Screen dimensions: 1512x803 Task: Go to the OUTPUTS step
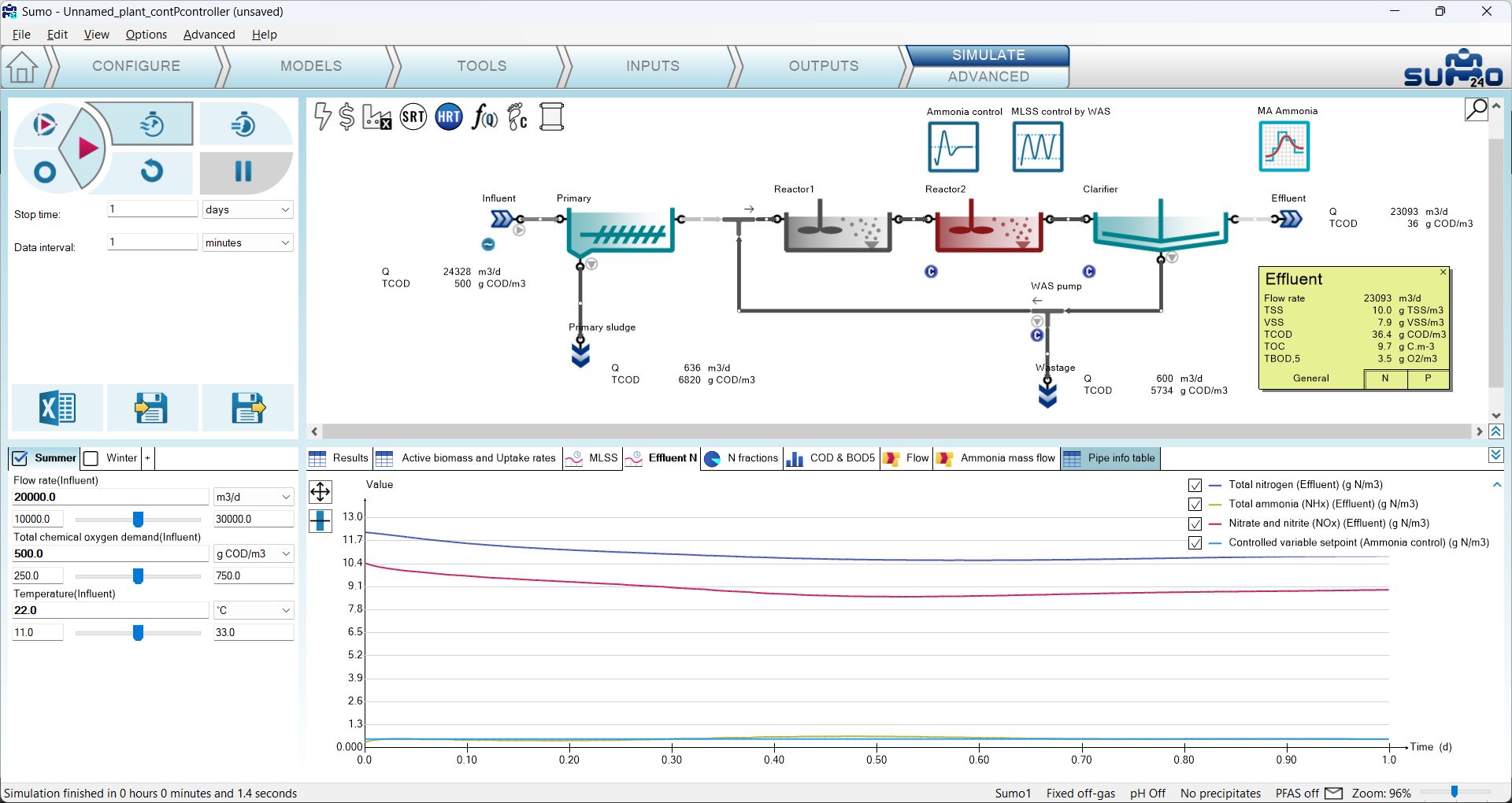click(824, 66)
